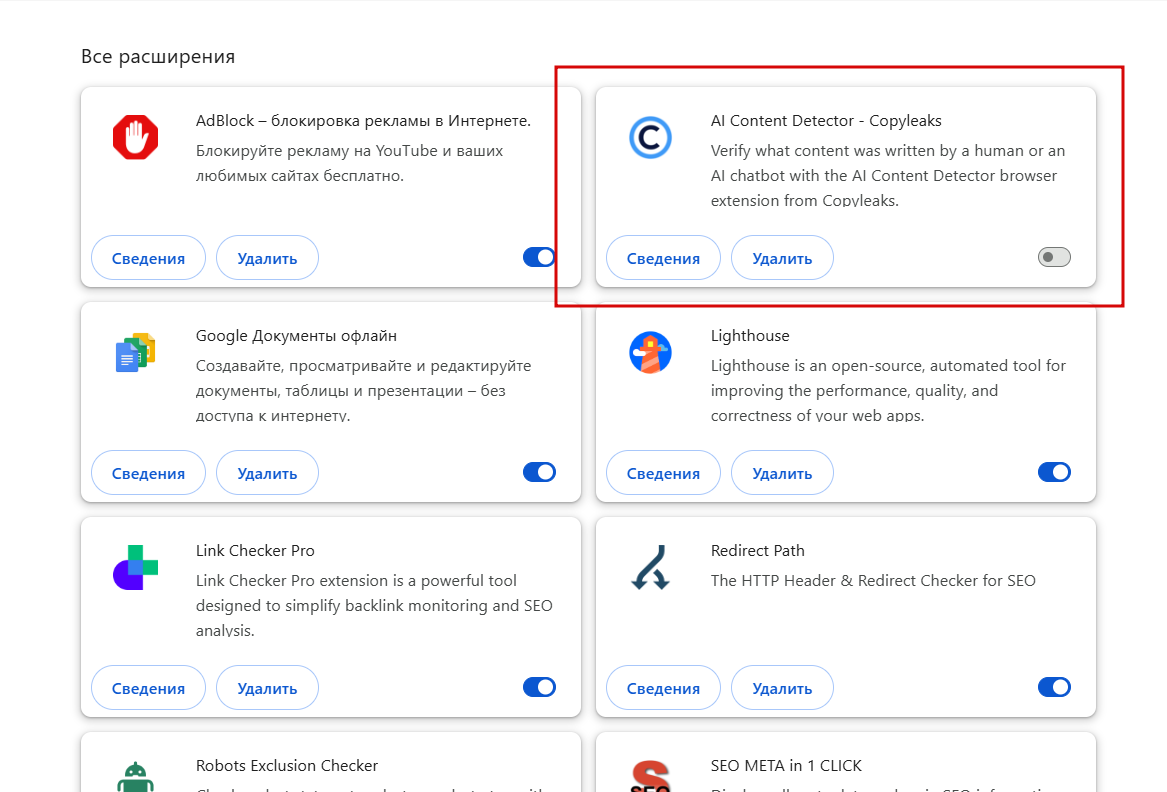Viewport: 1167px width, 792px height.
Task: Disable the Redirect Path extension toggle
Action: [x=1054, y=687]
